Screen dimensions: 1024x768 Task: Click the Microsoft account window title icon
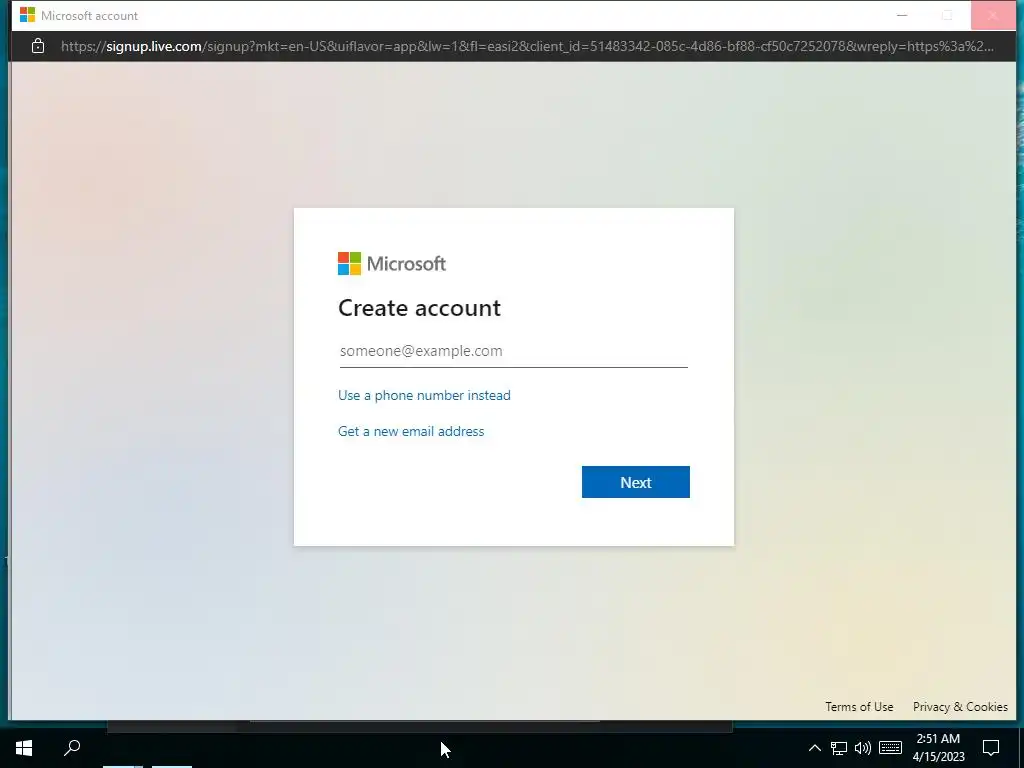coord(27,15)
